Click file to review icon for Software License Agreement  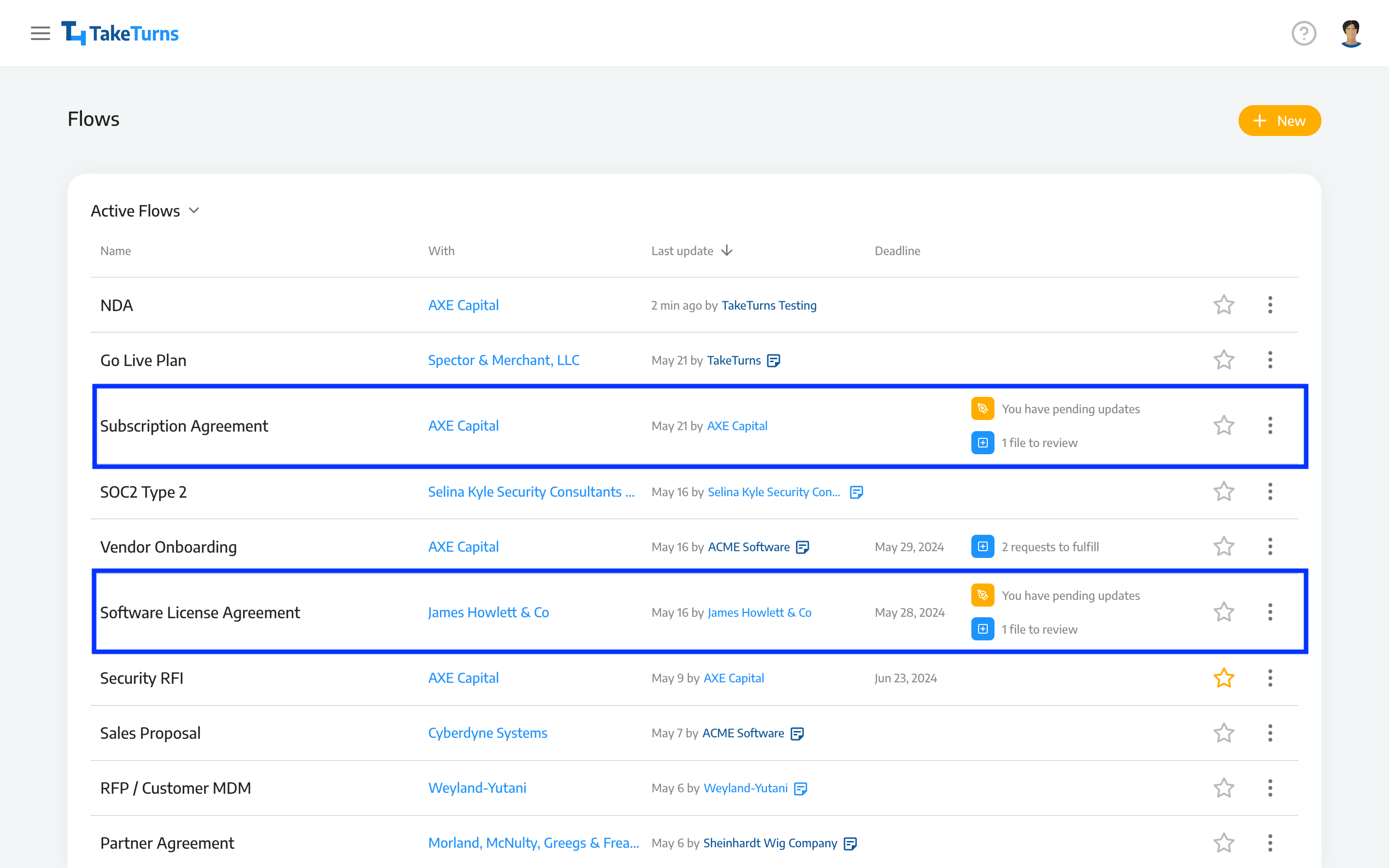click(x=982, y=629)
